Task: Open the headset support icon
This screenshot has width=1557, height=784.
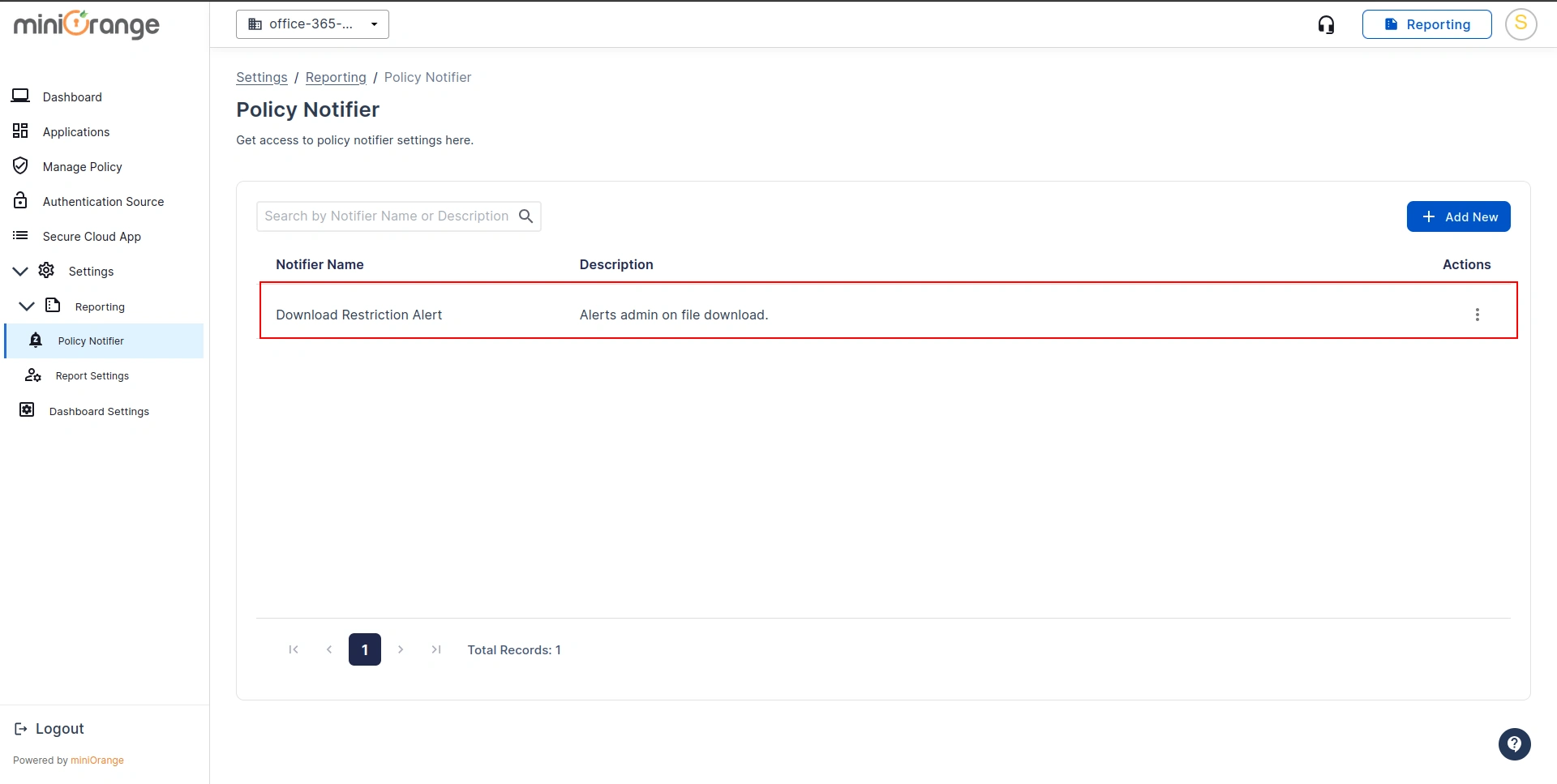Action: [x=1326, y=25]
